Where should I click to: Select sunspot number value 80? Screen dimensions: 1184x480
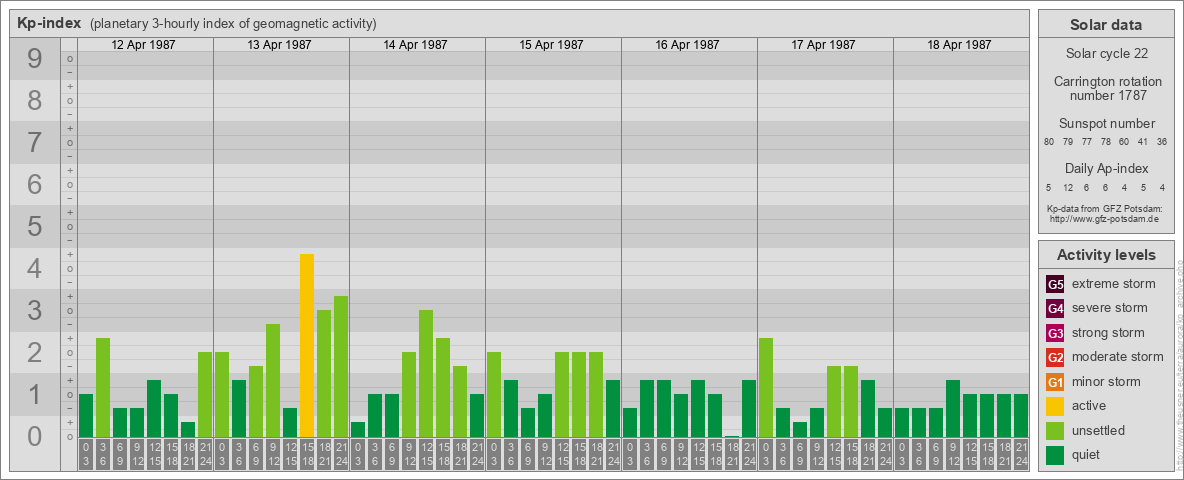[x=1049, y=142]
